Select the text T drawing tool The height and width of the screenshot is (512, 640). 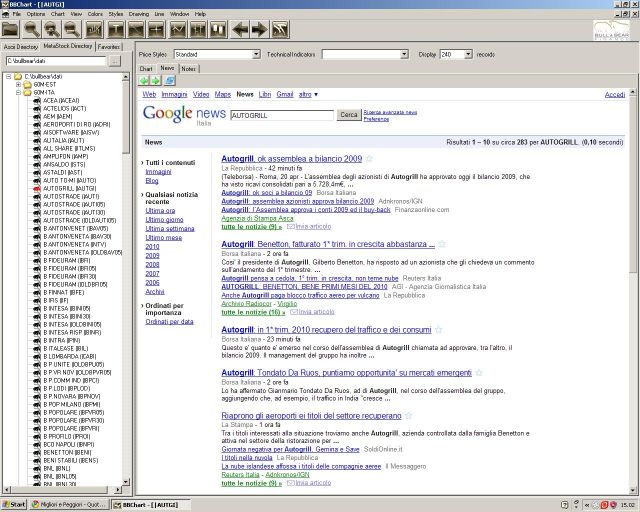click(x=116, y=30)
